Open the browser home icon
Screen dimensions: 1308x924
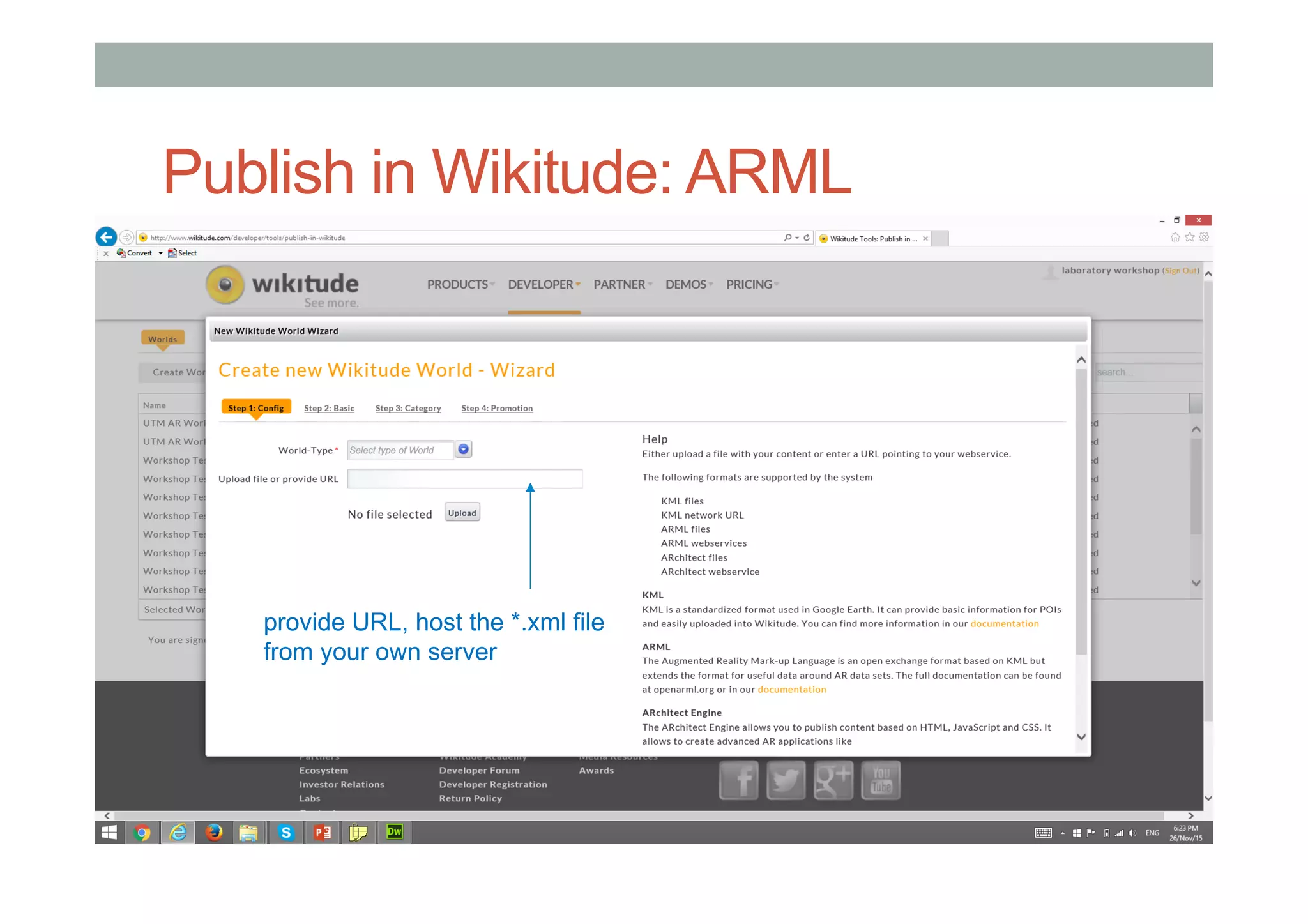(1175, 238)
